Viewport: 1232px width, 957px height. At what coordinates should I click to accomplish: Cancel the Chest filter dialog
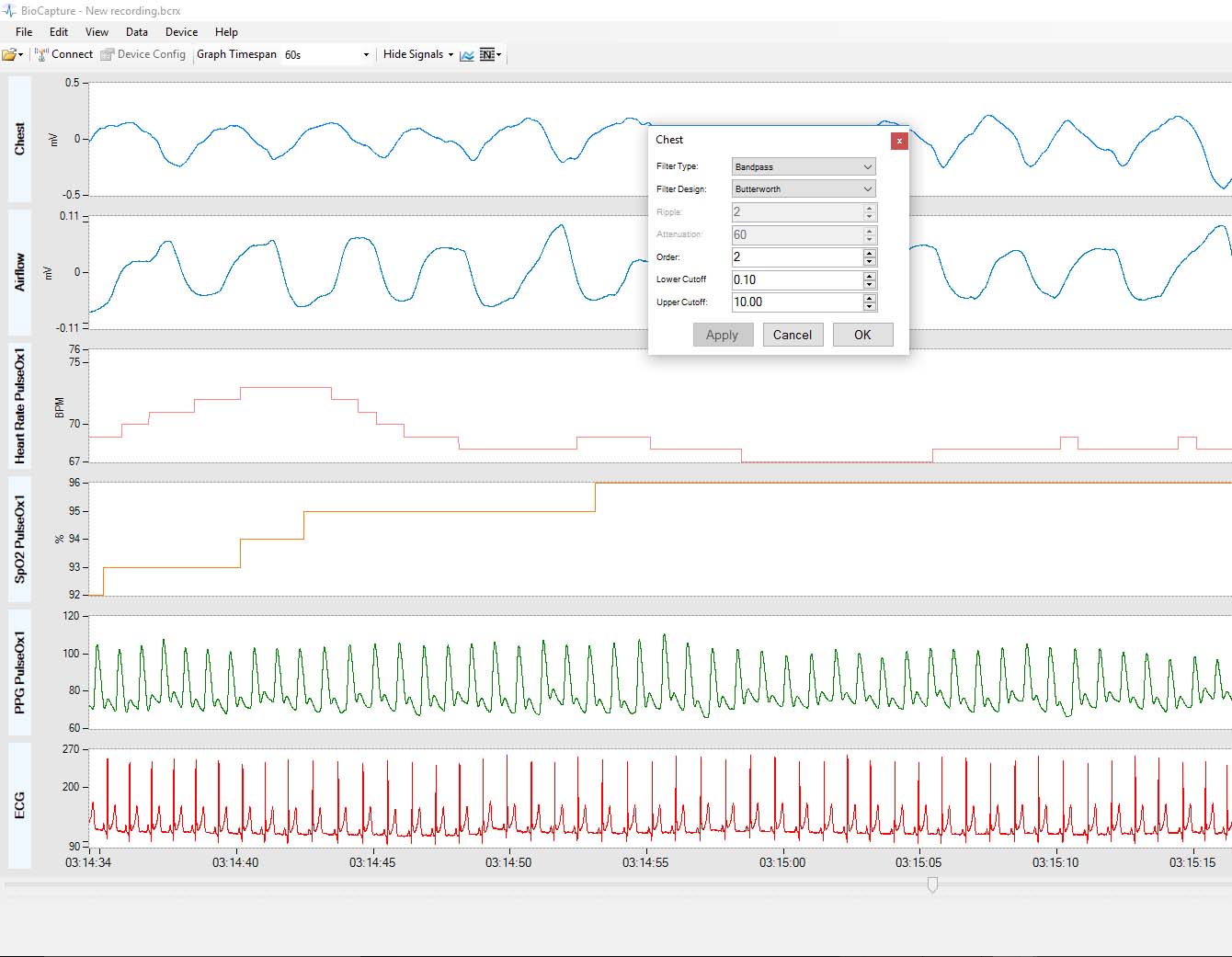coord(793,335)
